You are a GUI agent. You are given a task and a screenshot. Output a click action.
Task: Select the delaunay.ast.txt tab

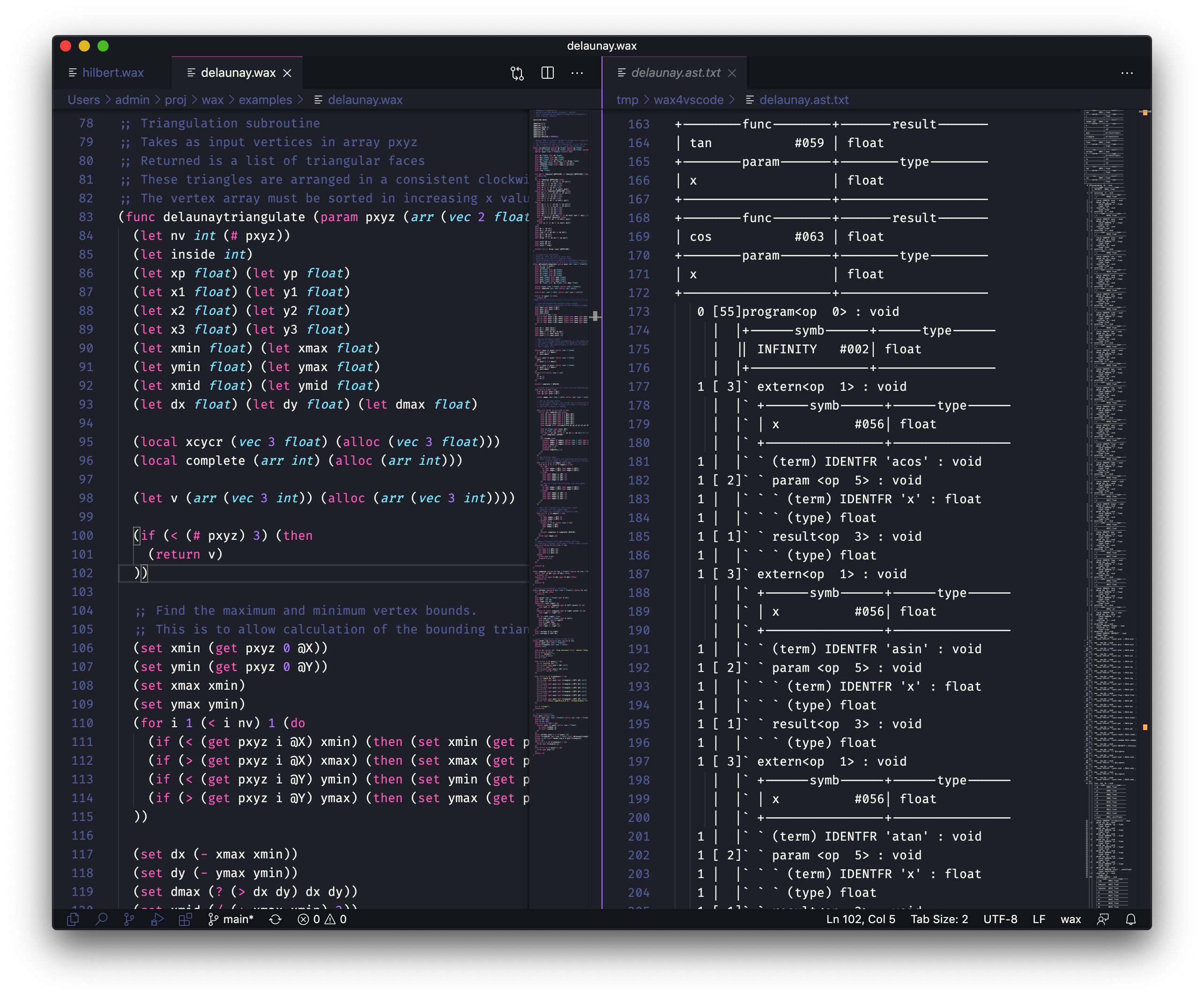click(x=676, y=73)
